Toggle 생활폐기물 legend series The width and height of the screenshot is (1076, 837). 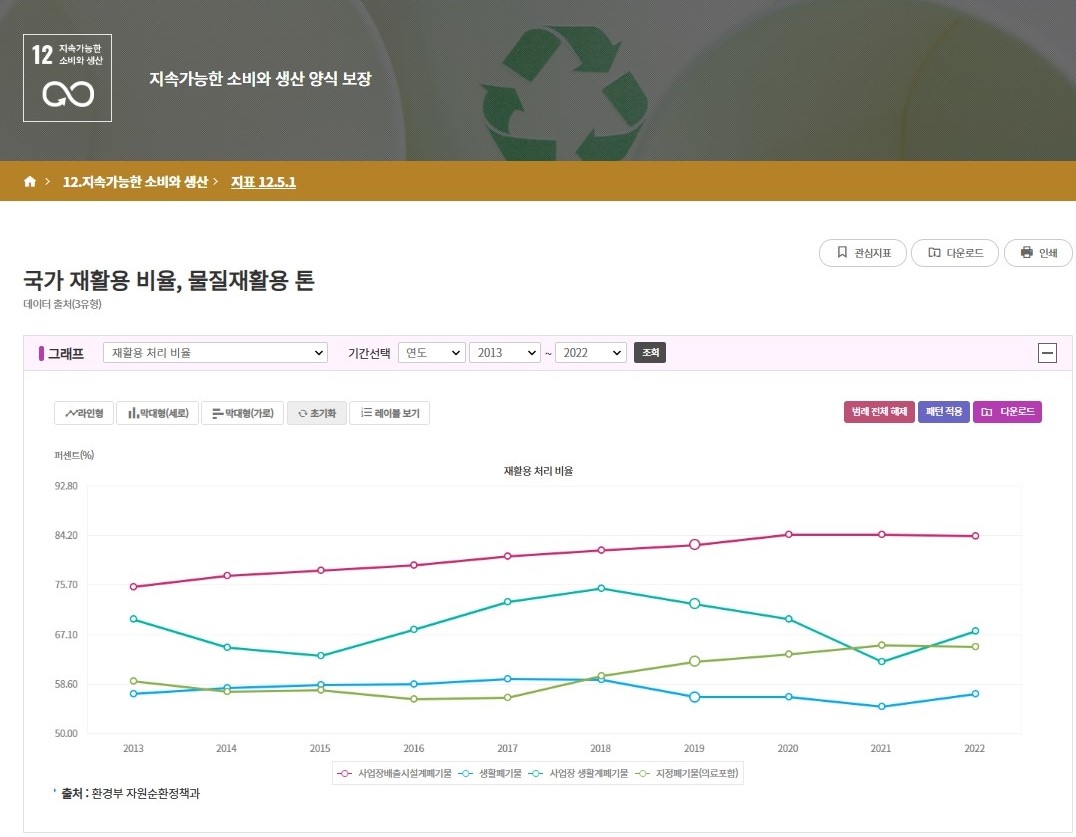[492, 773]
